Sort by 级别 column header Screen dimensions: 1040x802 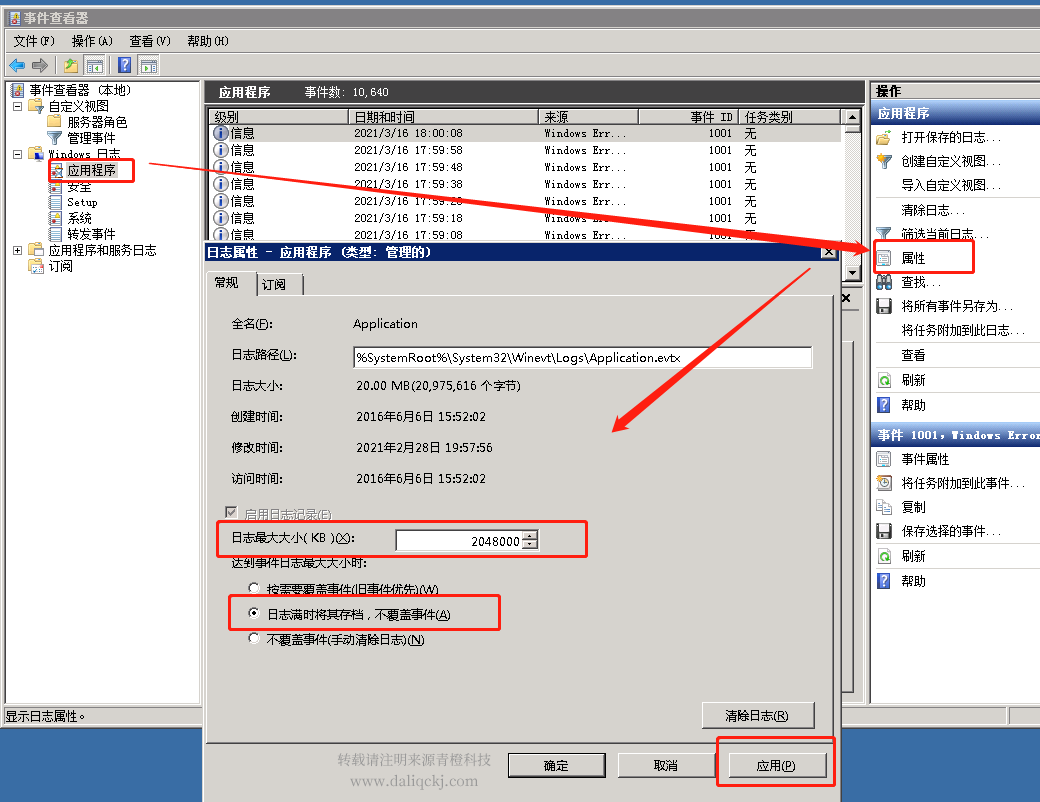point(279,117)
